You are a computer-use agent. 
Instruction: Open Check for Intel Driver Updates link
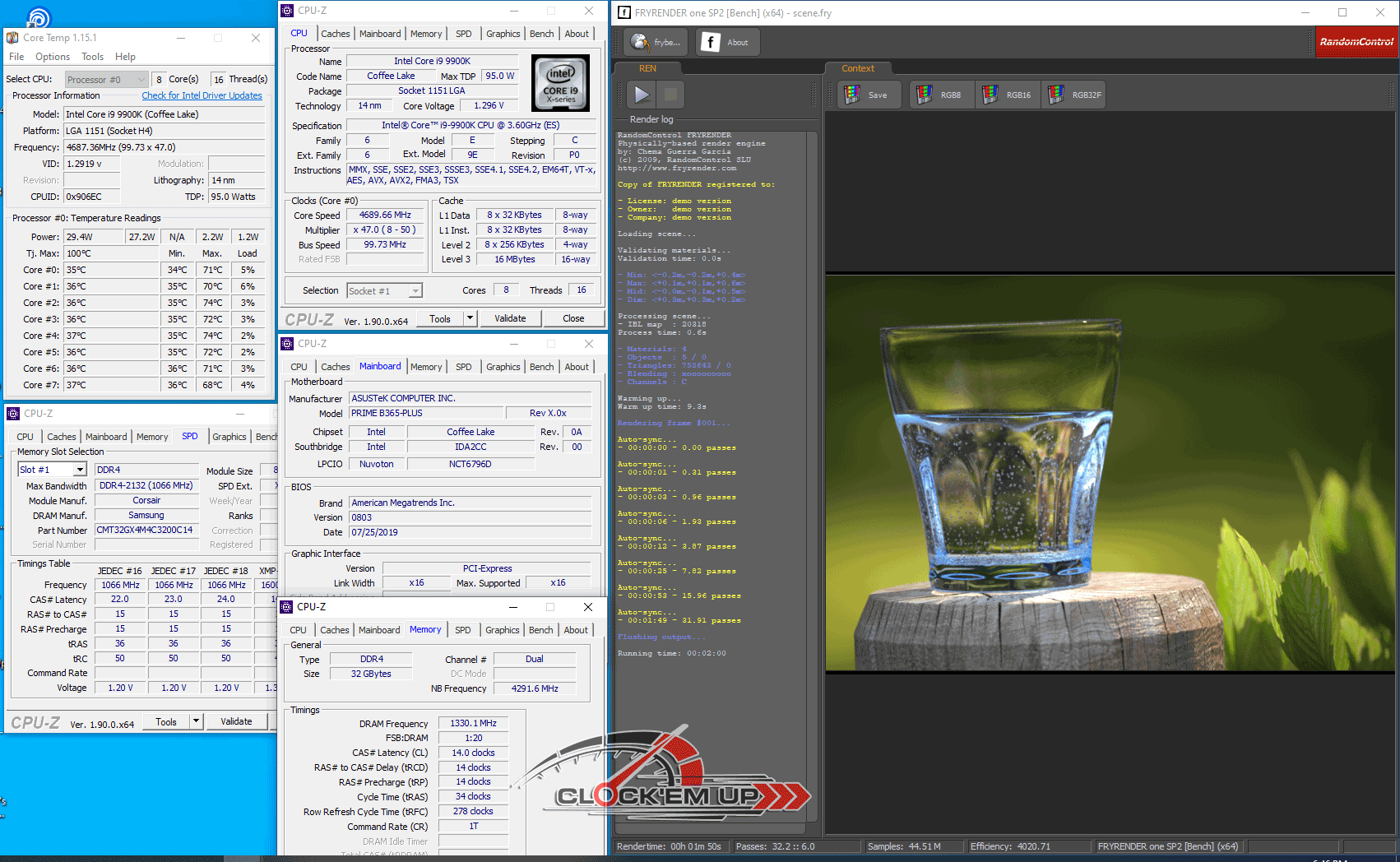click(x=202, y=95)
